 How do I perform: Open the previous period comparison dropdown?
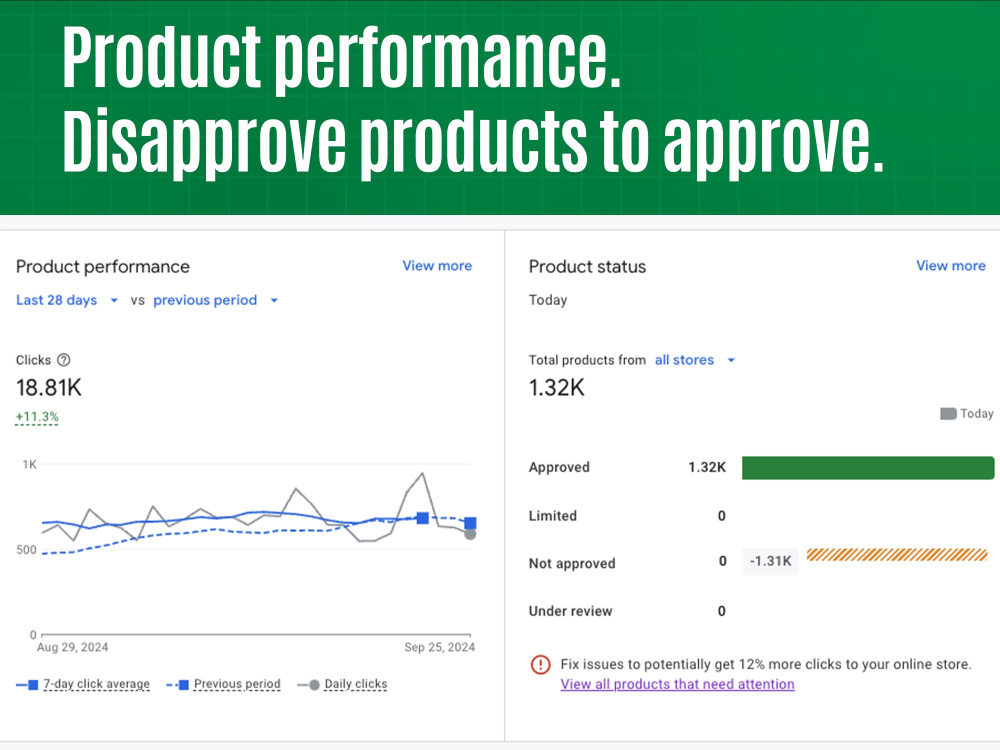pos(216,300)
